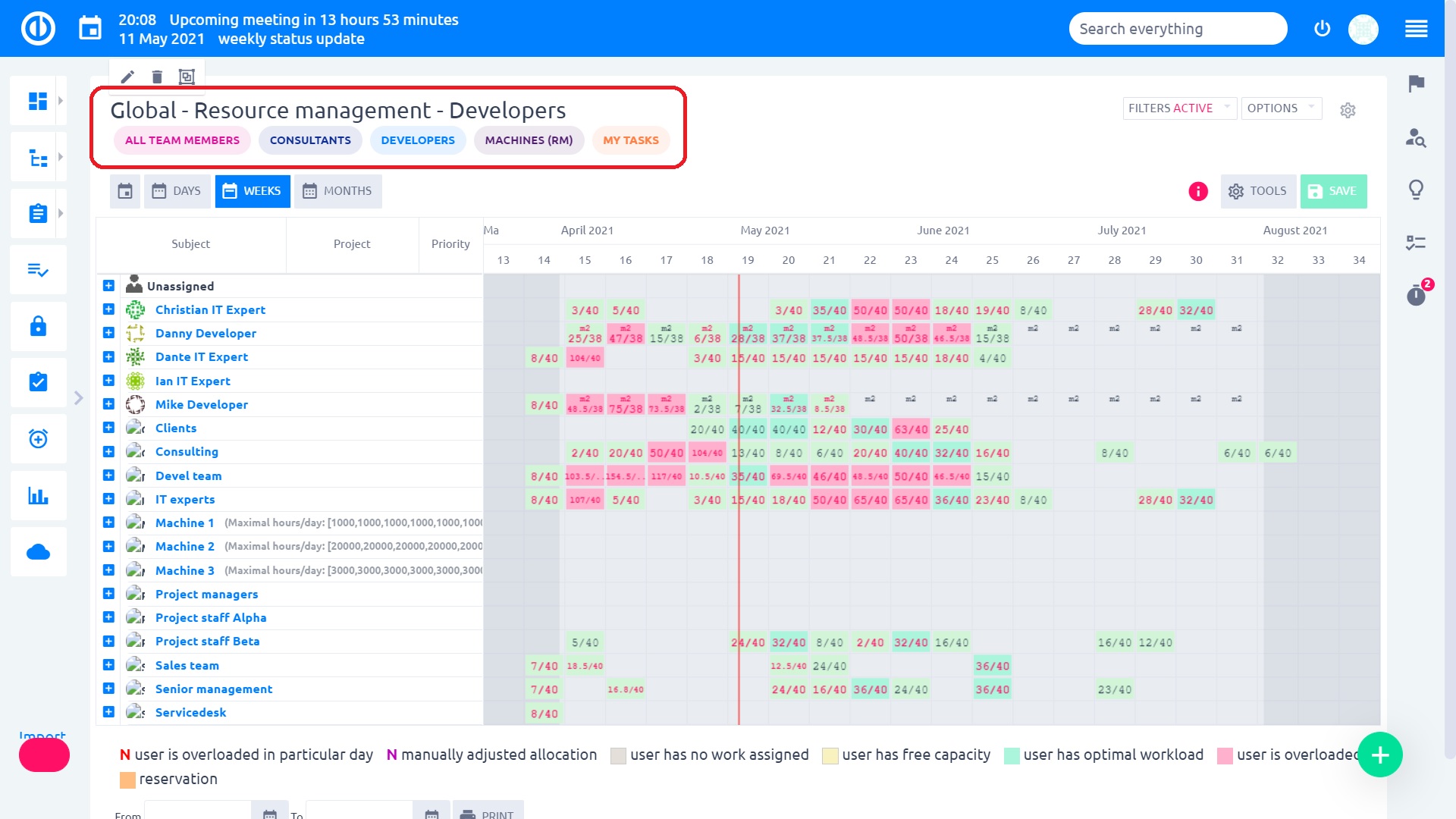Click the trash delete icon above title

[x=157, y=77]
